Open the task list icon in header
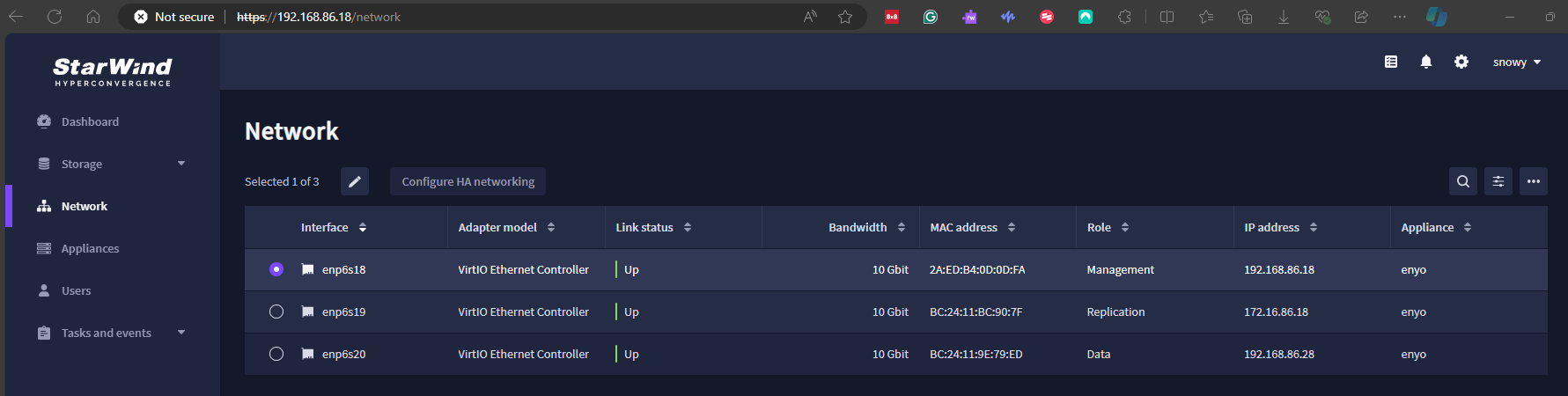 pos(1391,62)
